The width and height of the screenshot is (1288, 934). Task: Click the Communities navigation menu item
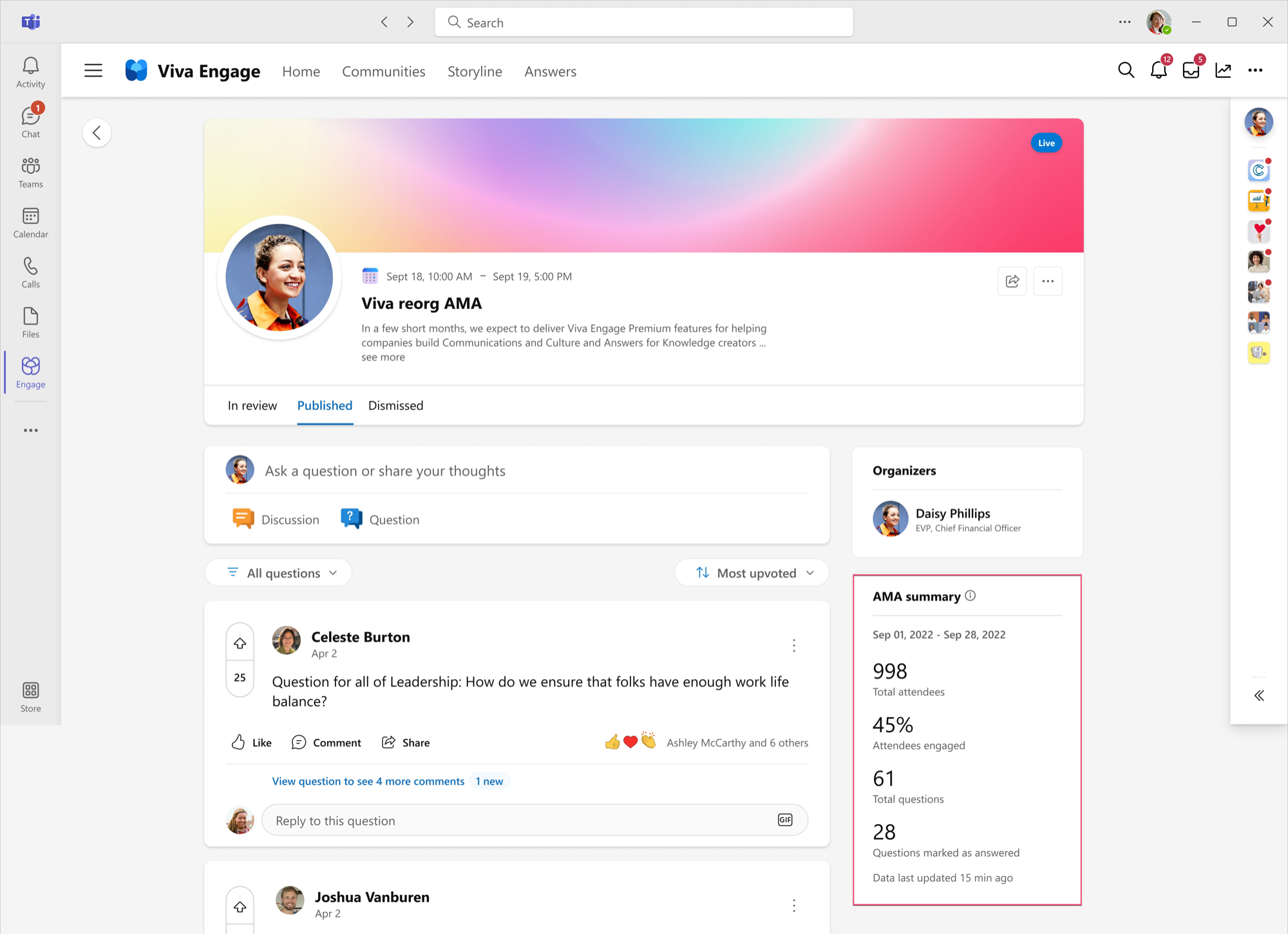pyautogui.click(x=383, y=71)
